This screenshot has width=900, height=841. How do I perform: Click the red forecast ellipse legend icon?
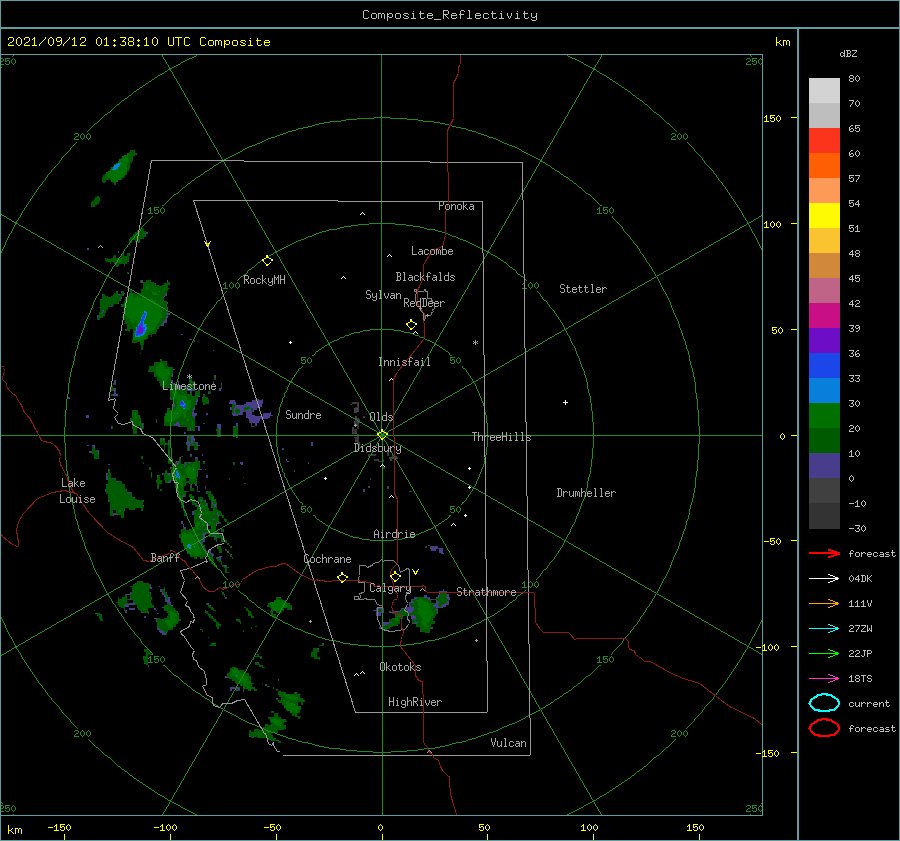(824, 728)
